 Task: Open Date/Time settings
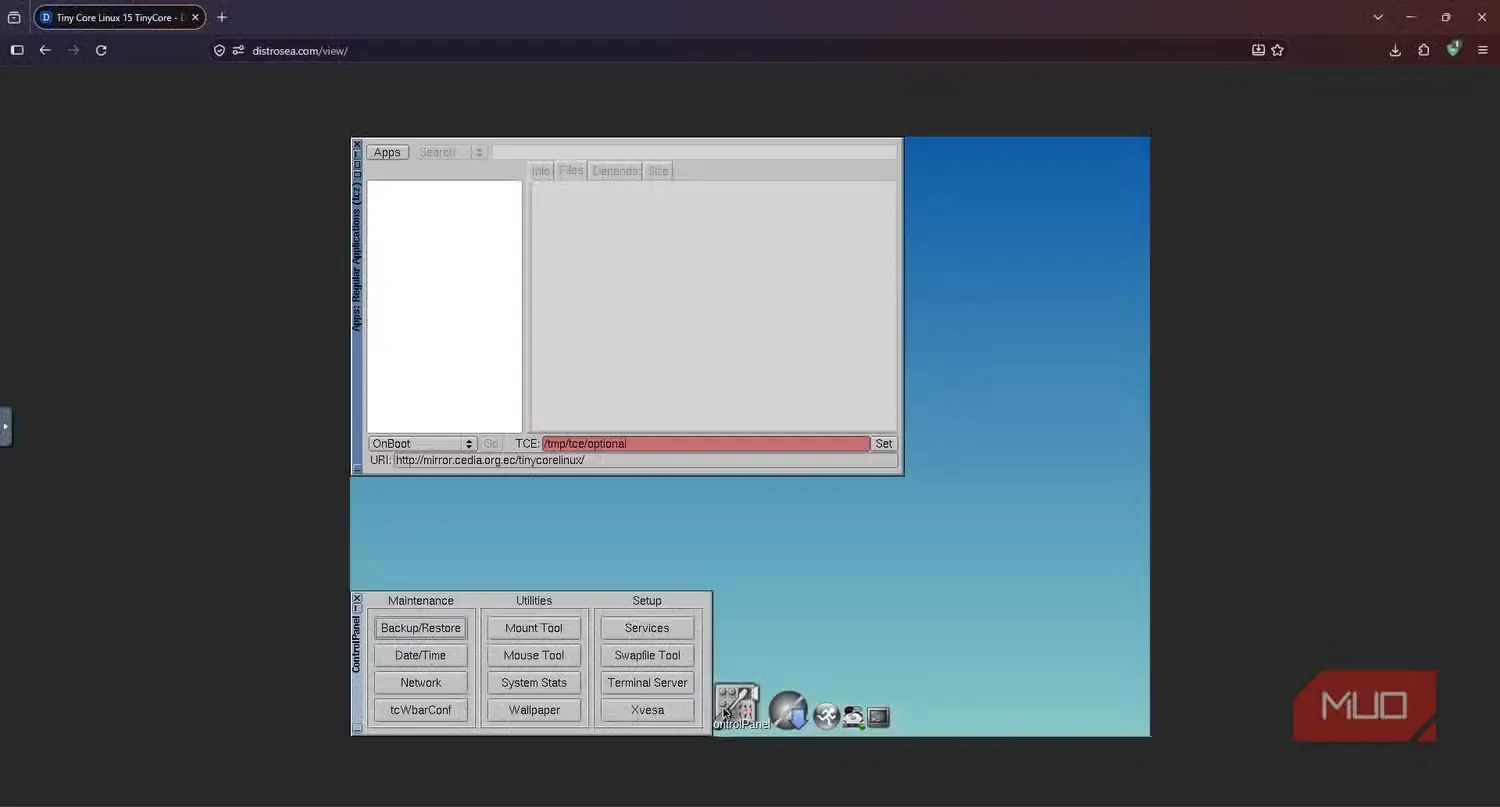[x=421, y=655]
